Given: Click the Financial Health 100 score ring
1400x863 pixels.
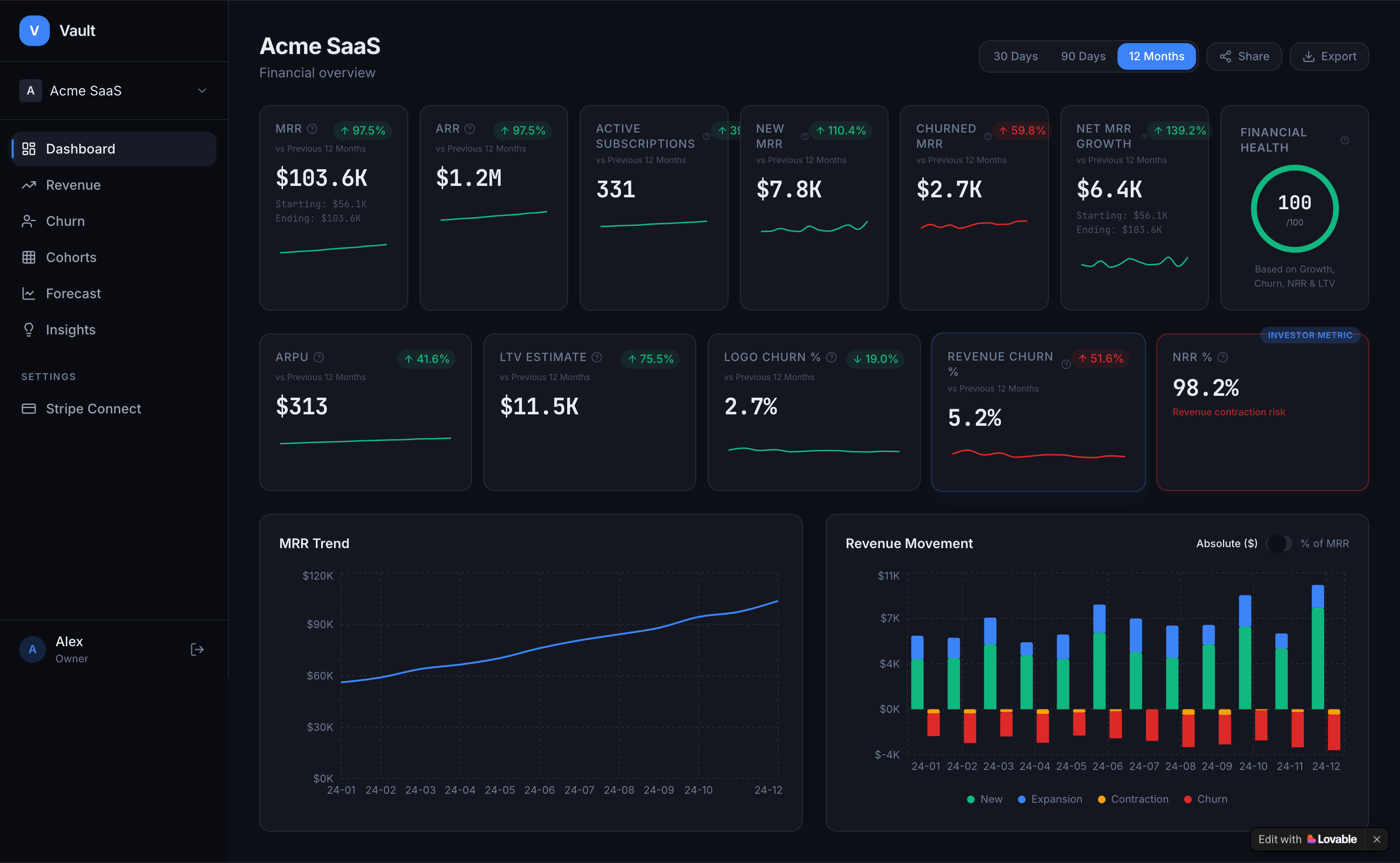Looking at the screenshot, I should pyautogui.click(x=1294, y=209).
